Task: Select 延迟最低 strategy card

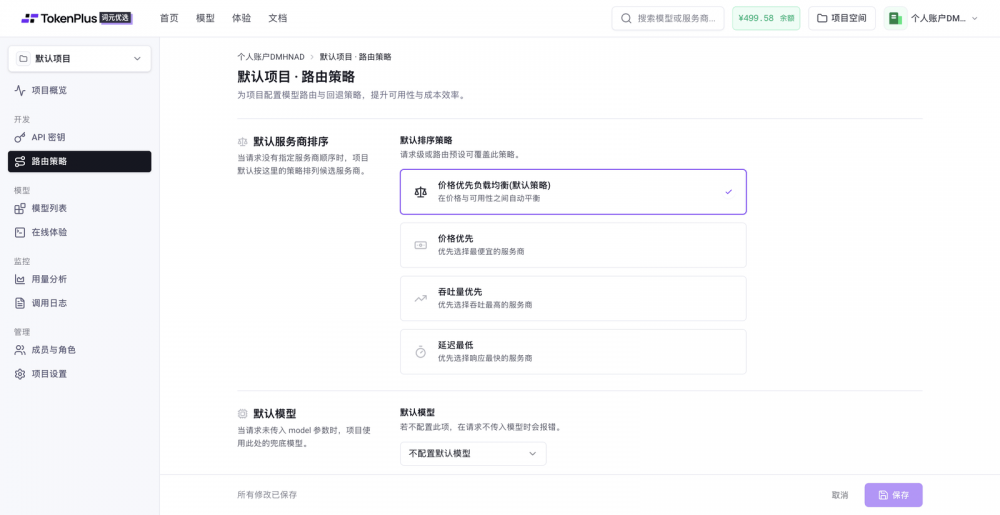Action: point(573,352)
